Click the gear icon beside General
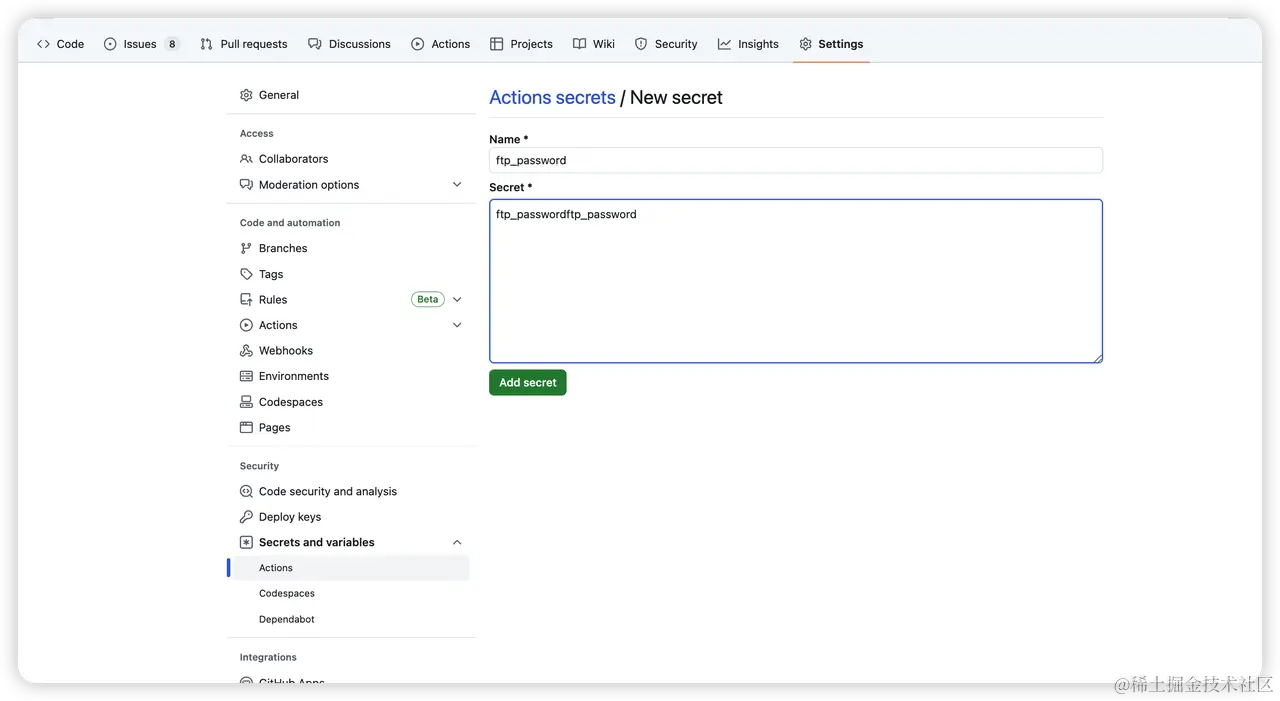 [246, 95]
